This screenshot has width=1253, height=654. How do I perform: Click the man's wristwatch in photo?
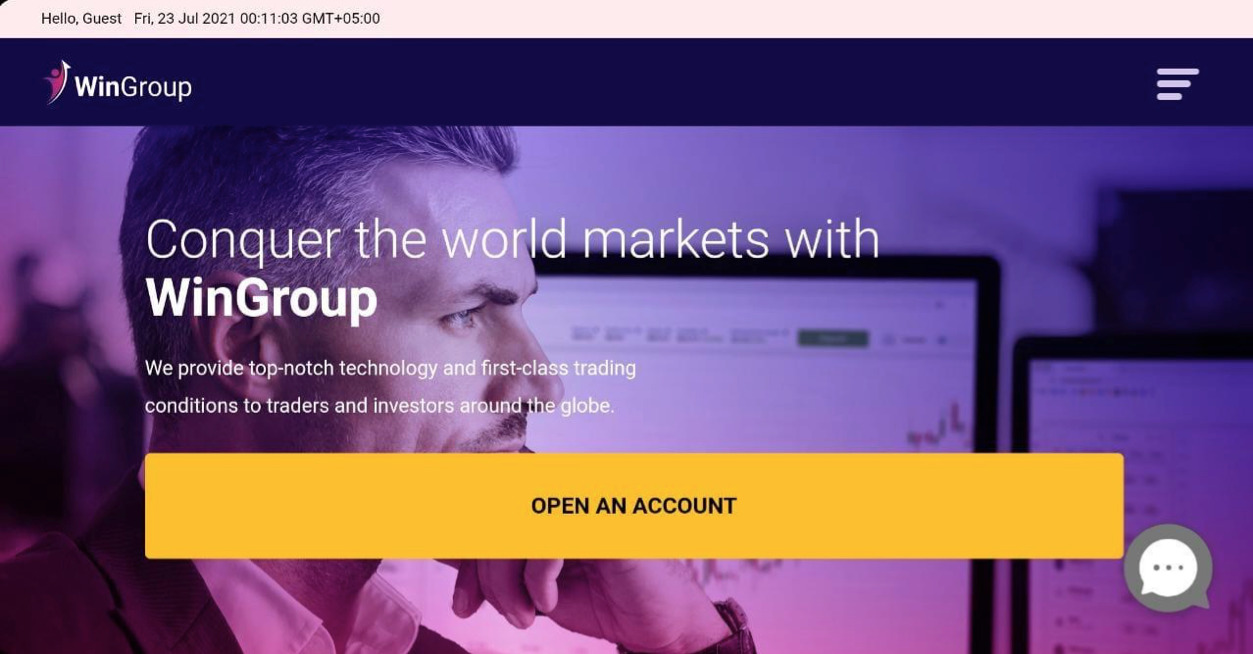point(735,627)
